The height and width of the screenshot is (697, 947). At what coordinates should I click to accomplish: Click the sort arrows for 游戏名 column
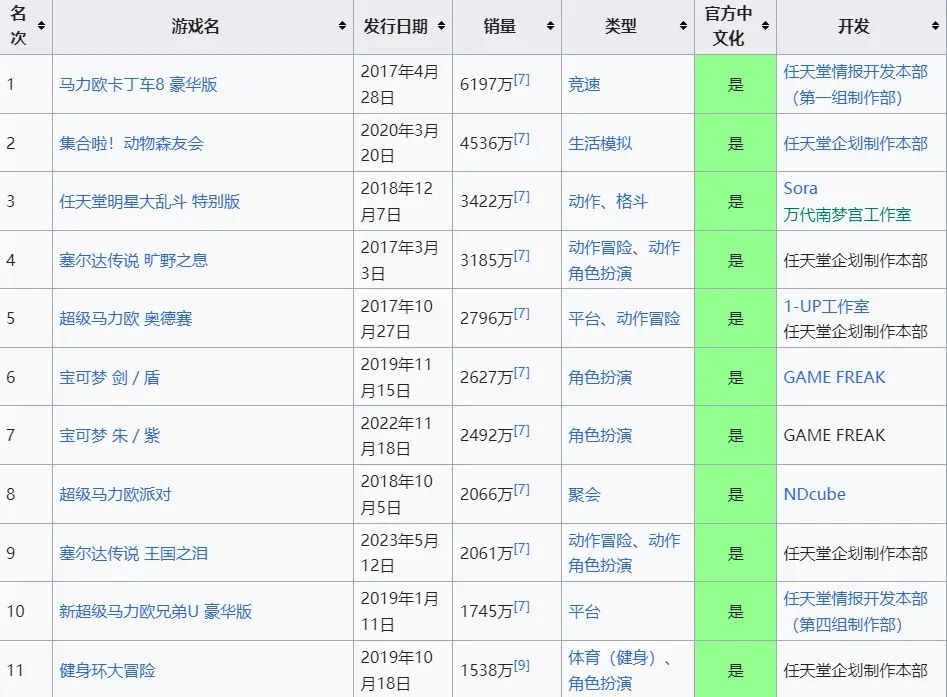(342, 27)
